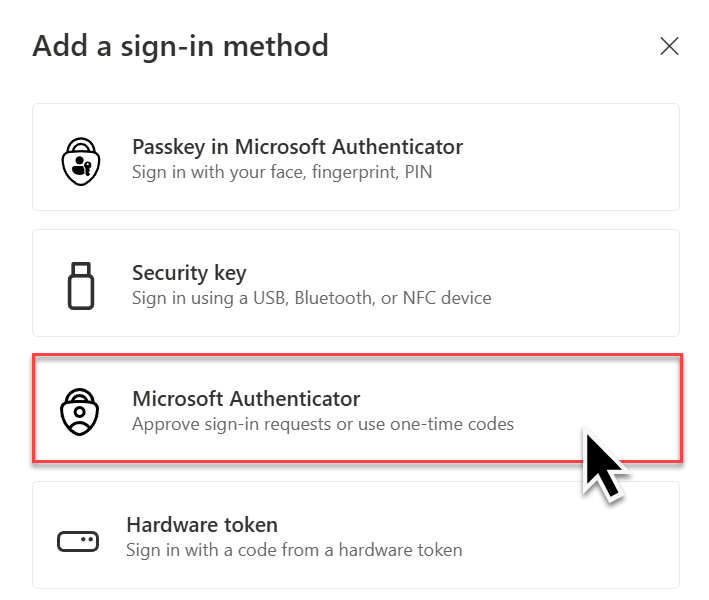Click the Microsoft Authenticator lock icon
This screenshot has height=600, width=709.
coord(80,411)
